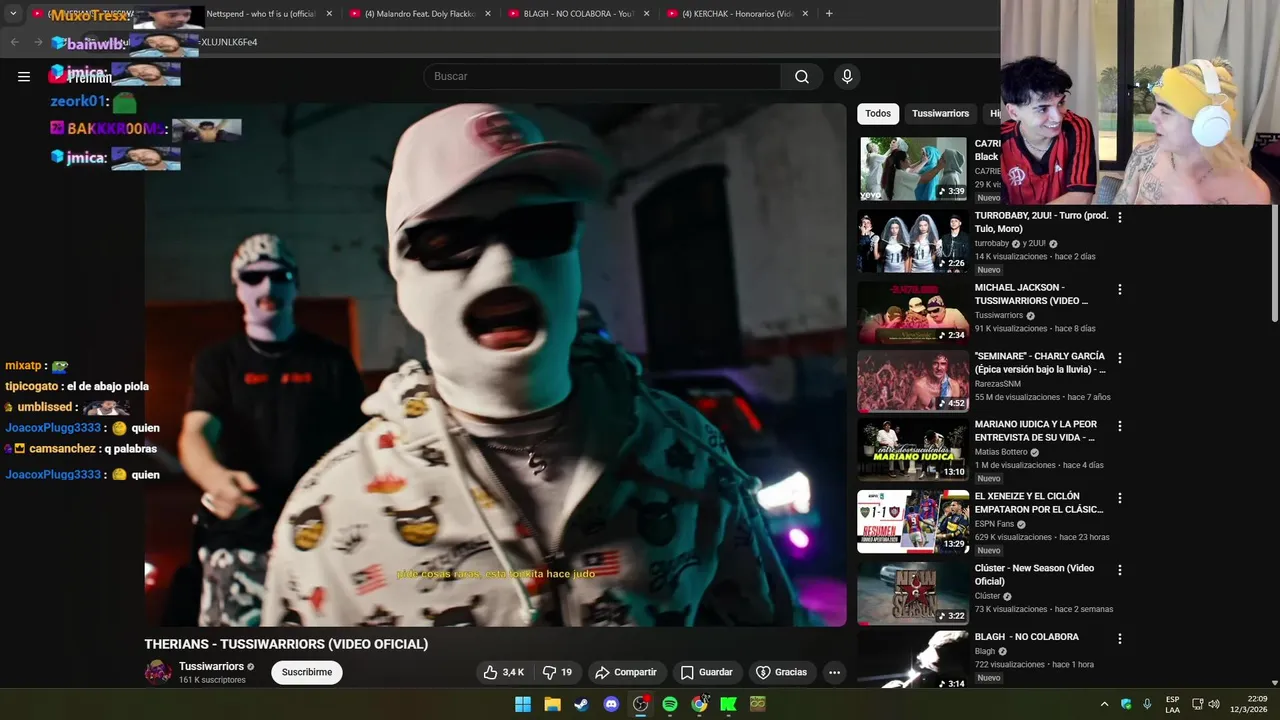This screenshot has width=1280, height=720.
Task: Open Clúster - New Season thumbnail
Action: [913, 594]
